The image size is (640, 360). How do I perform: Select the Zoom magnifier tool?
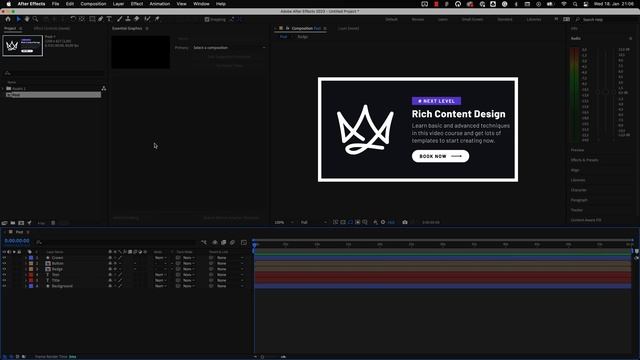tap(36, 19)
